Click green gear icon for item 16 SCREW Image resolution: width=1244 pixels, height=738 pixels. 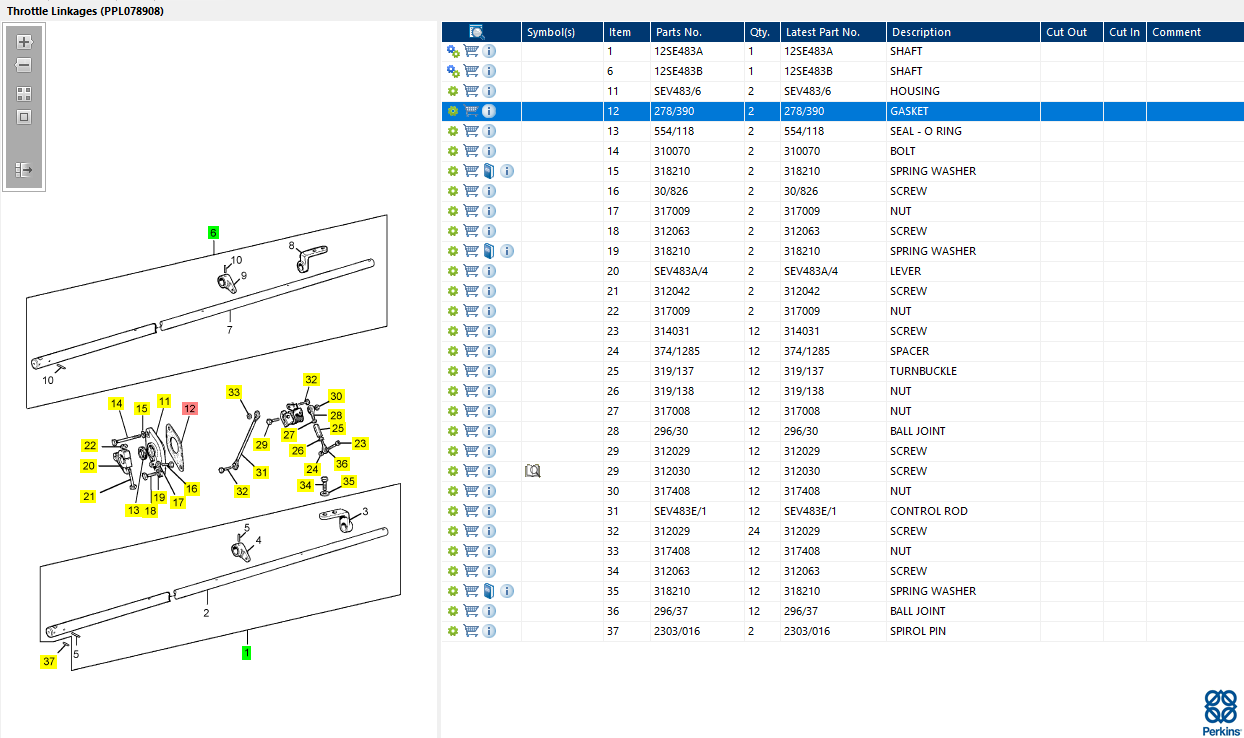pyautogui.click(x=453, y=191)
